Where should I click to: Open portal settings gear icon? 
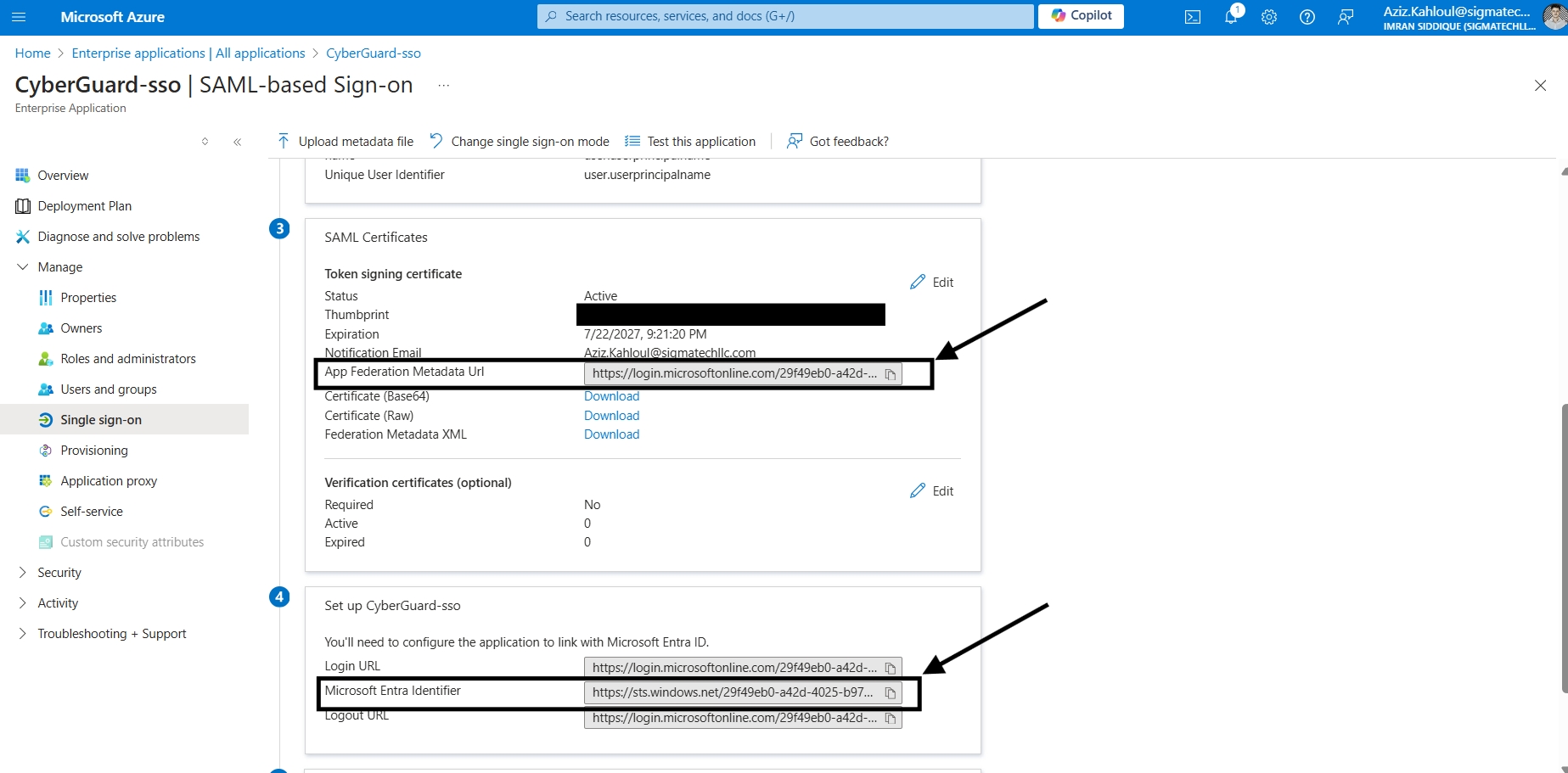tap(1268, 17)
